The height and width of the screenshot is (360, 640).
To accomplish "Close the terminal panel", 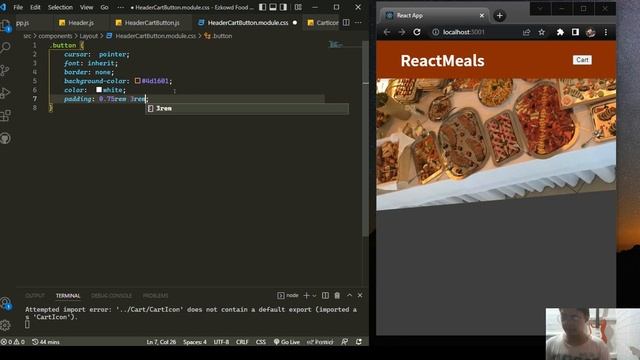I will (360, 295).
